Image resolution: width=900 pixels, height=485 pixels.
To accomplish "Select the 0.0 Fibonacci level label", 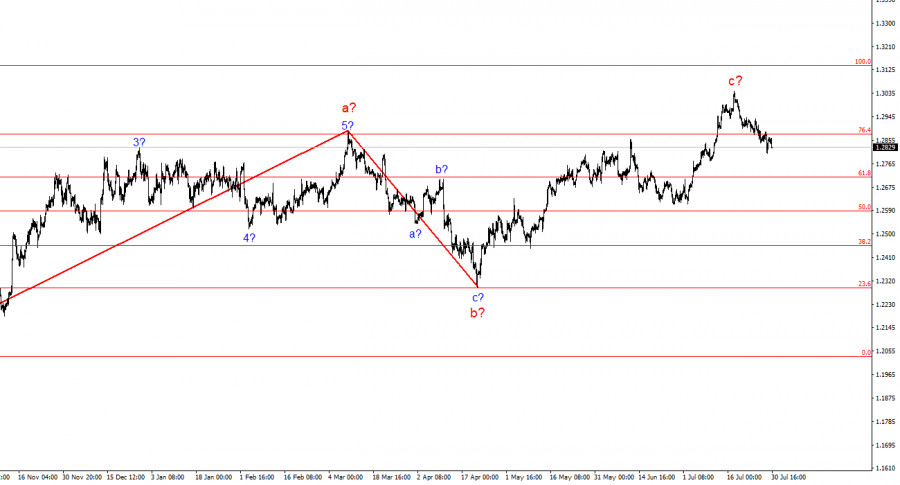I will click(866, 352).
